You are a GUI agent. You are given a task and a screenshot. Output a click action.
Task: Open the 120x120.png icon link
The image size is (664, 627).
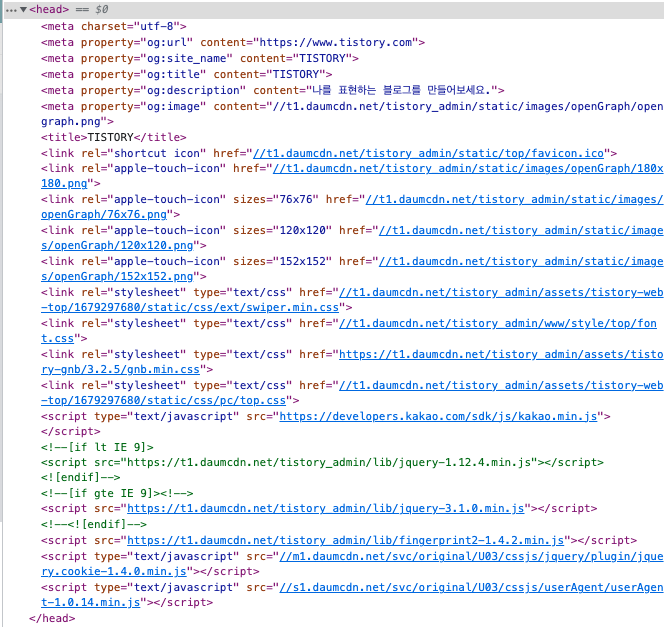click(x=352, y=238)
